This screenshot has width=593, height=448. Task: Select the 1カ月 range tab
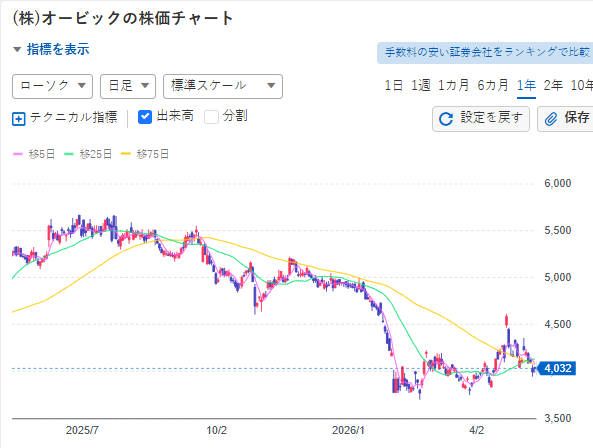click(x=453, y=85)
